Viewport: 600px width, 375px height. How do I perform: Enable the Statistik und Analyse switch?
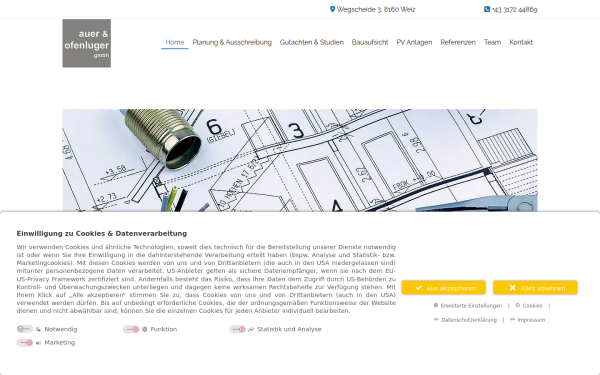click(x=238, y=329)
